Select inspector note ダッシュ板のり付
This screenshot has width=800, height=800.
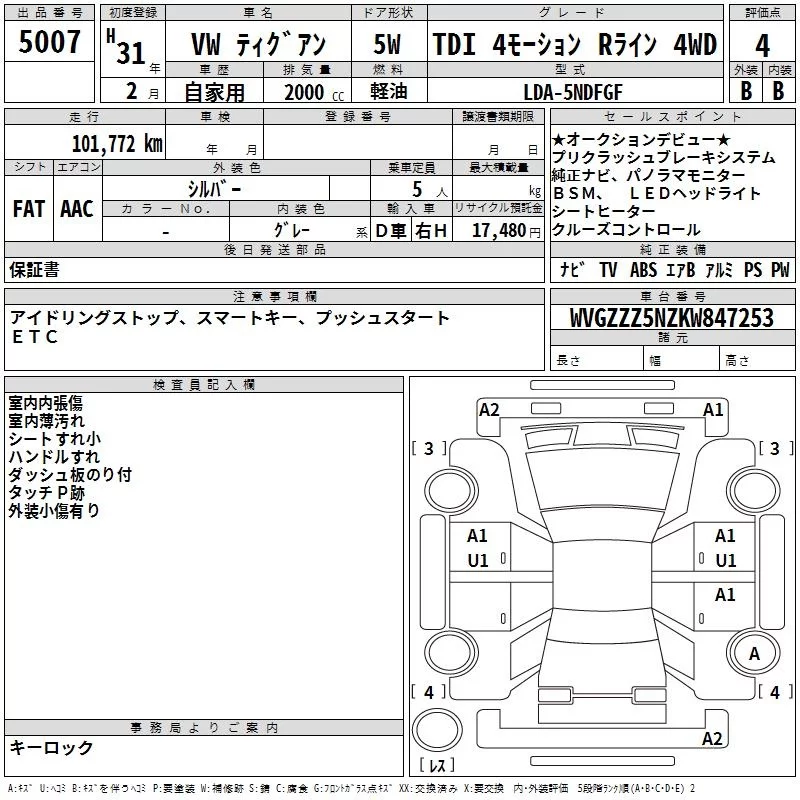pos(70,474)
